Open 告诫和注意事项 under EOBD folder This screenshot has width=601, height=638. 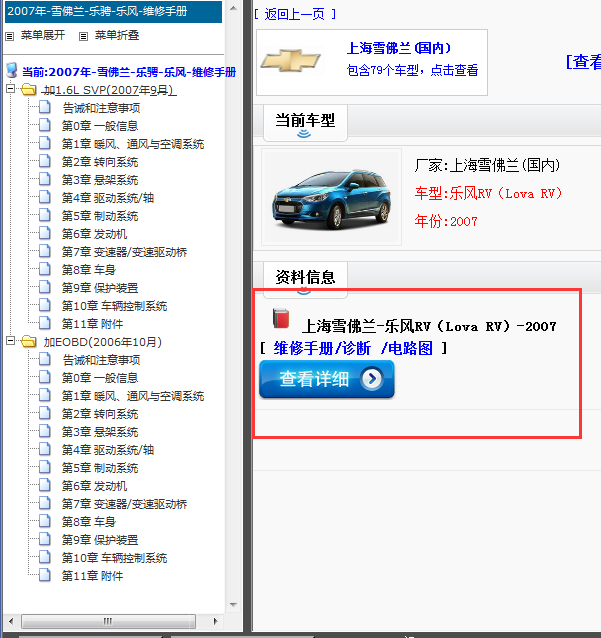(101, 360)
